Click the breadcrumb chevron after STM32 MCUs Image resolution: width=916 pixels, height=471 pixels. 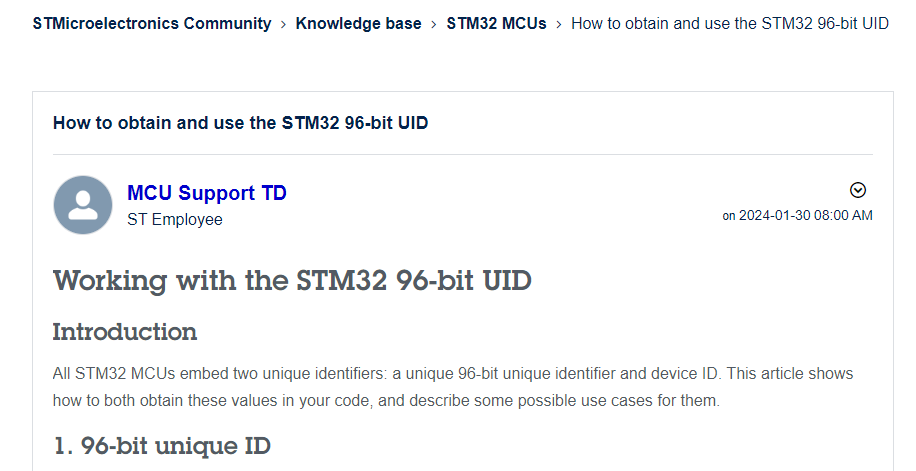tap(558, 24)
